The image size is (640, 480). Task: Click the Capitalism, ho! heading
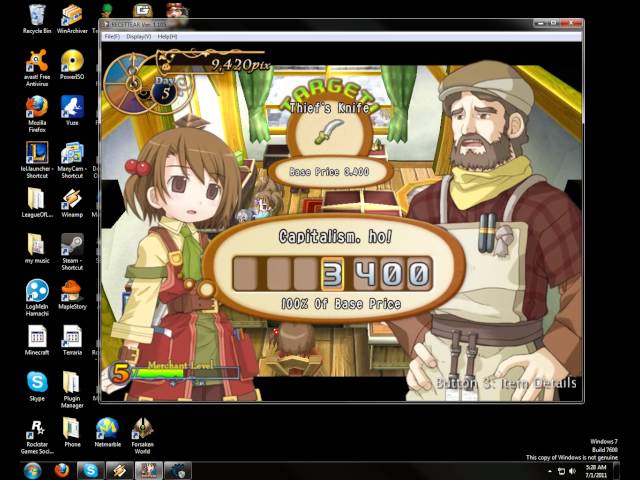pos(336,236)
